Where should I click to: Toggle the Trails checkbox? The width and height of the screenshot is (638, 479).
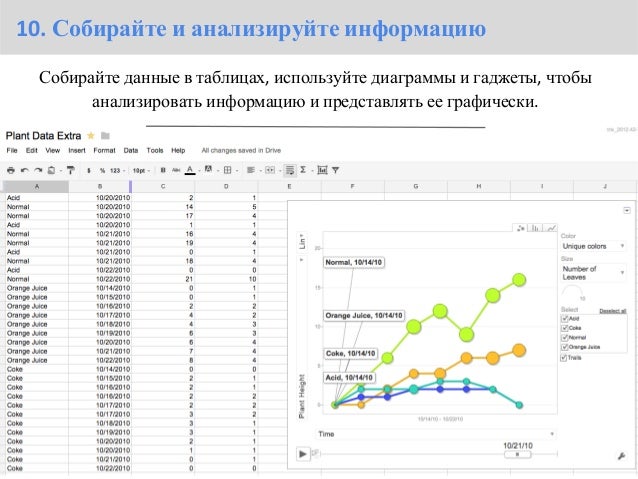(564, 358)
